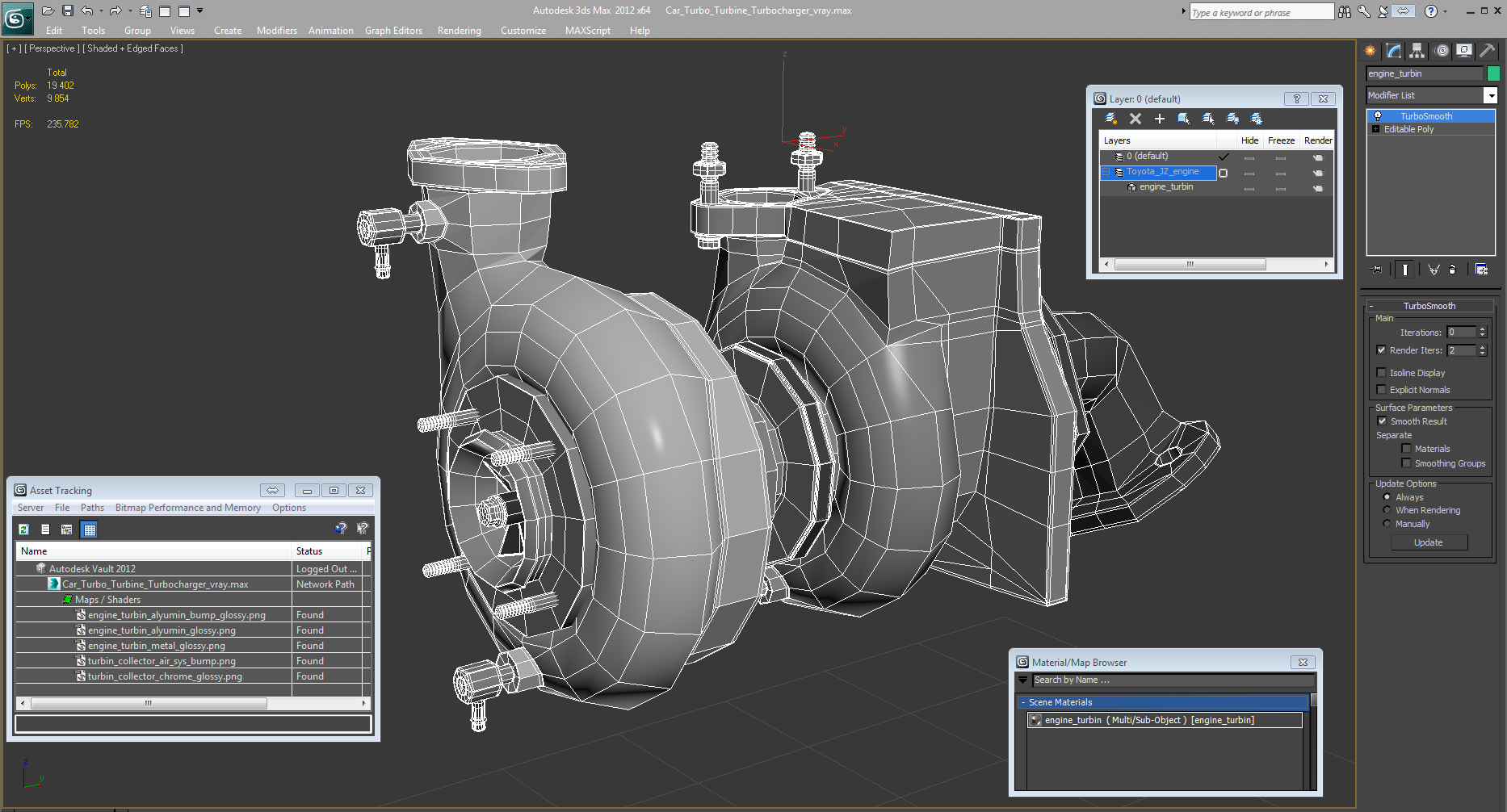Image resolution: width=1507 pixels, height=812 pixels.
Task: Enable Isoline Display checkbox
Action: (1381, 373)
